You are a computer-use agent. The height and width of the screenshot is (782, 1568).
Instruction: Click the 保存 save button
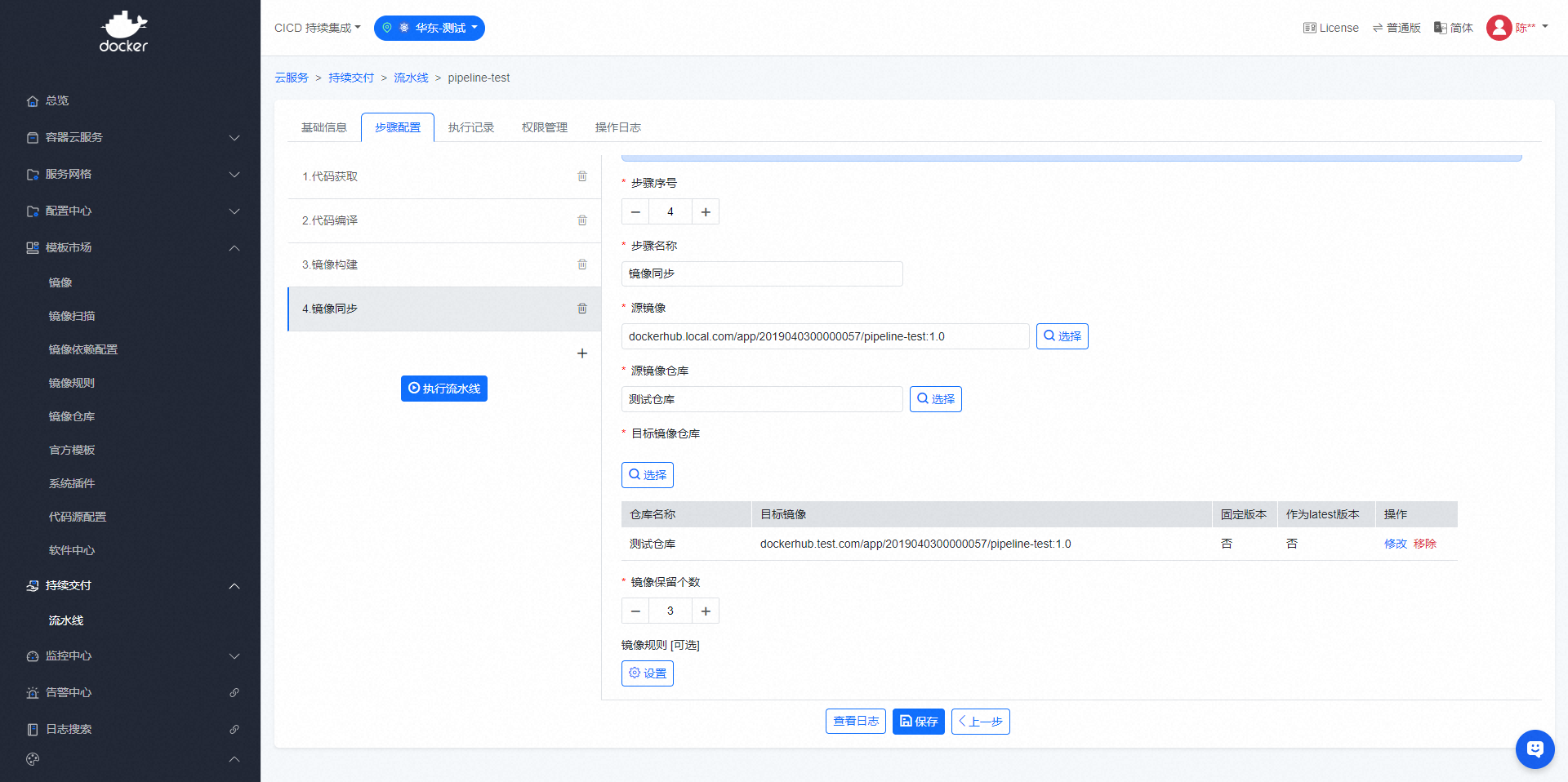pyautogui.click(x=918, y=722)
